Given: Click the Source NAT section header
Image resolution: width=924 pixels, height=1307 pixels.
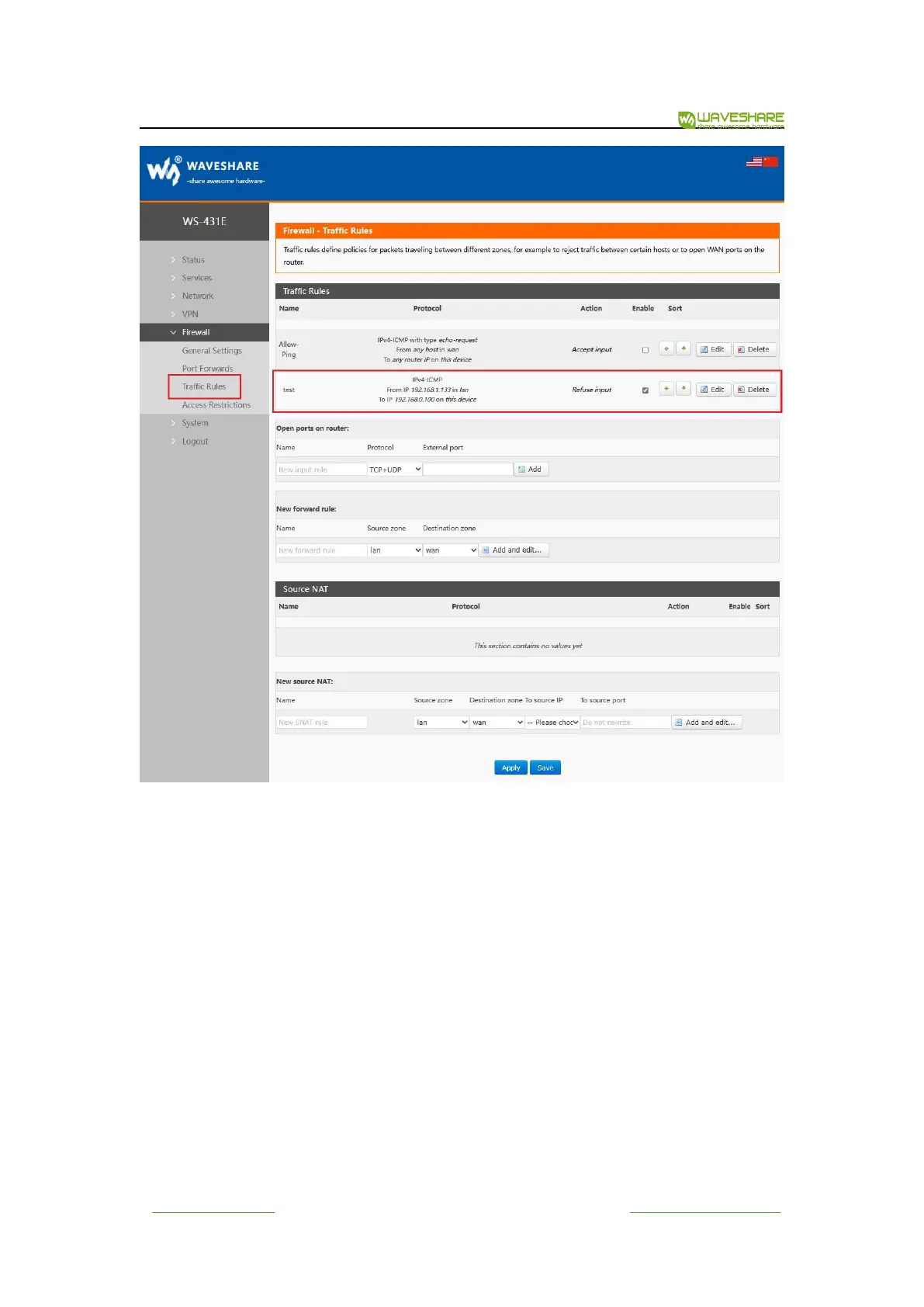Looking at the screenshot, I should [x=528, y=589].
